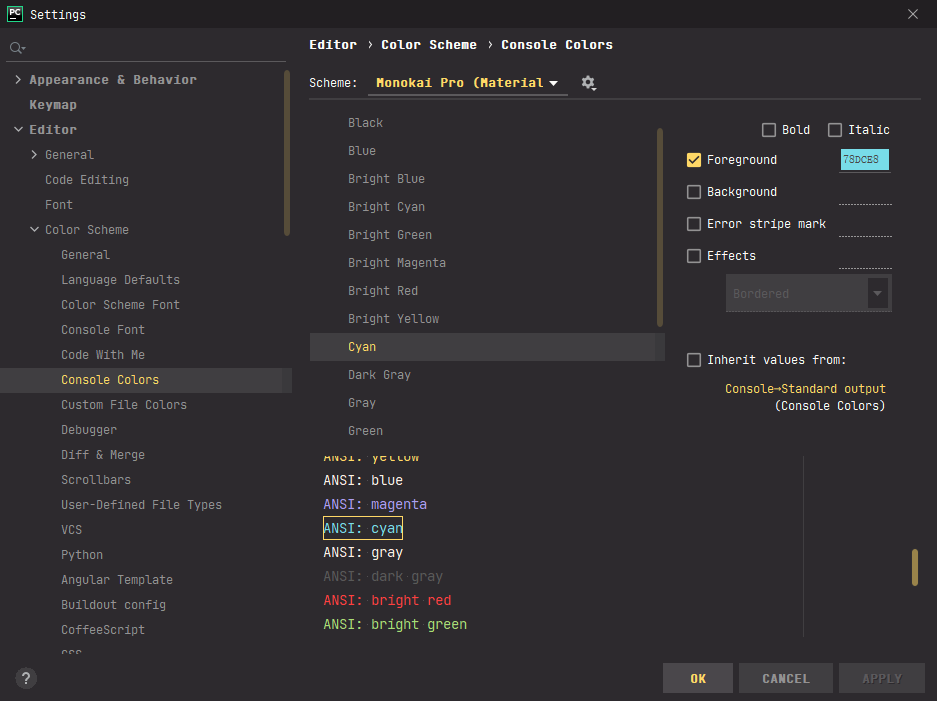Uncheck the Foreground checkbox
The height and width of the screenshot is (701, 937).
[x=694, y=160]
